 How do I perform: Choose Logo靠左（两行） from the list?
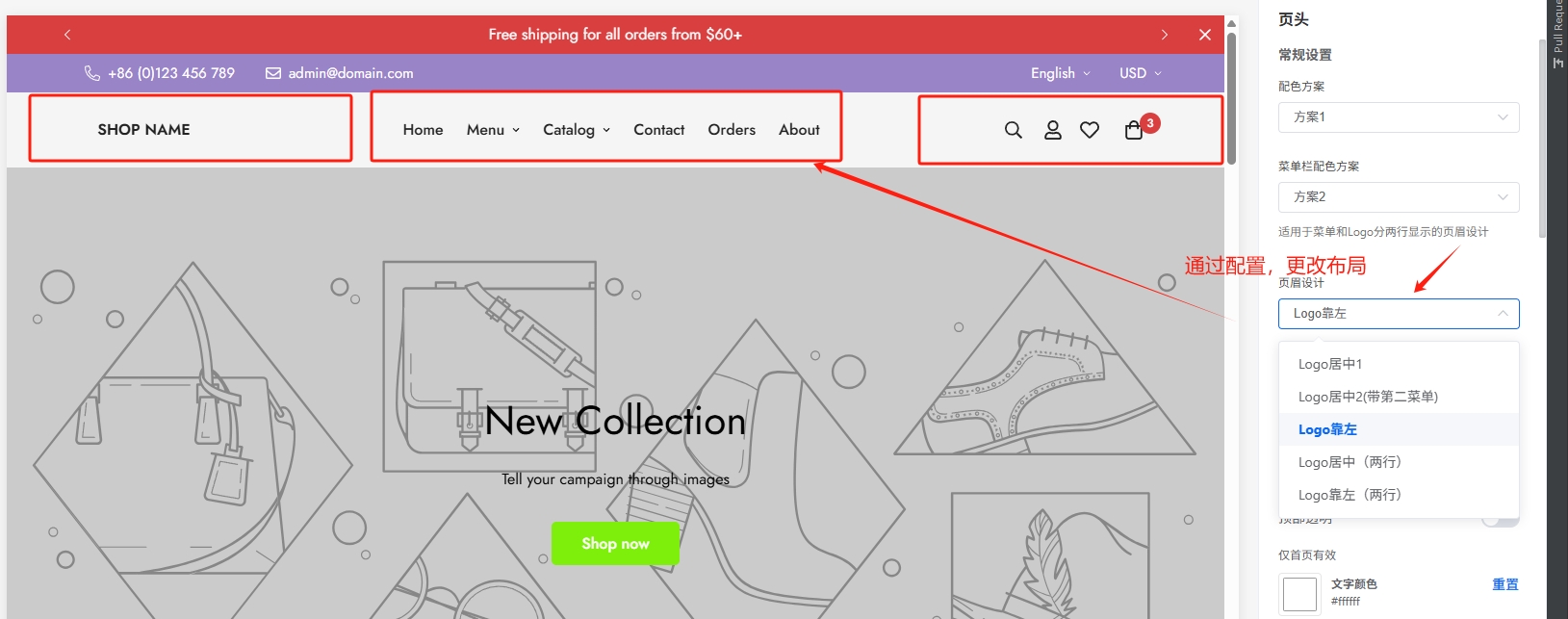tap(1350, 495)
